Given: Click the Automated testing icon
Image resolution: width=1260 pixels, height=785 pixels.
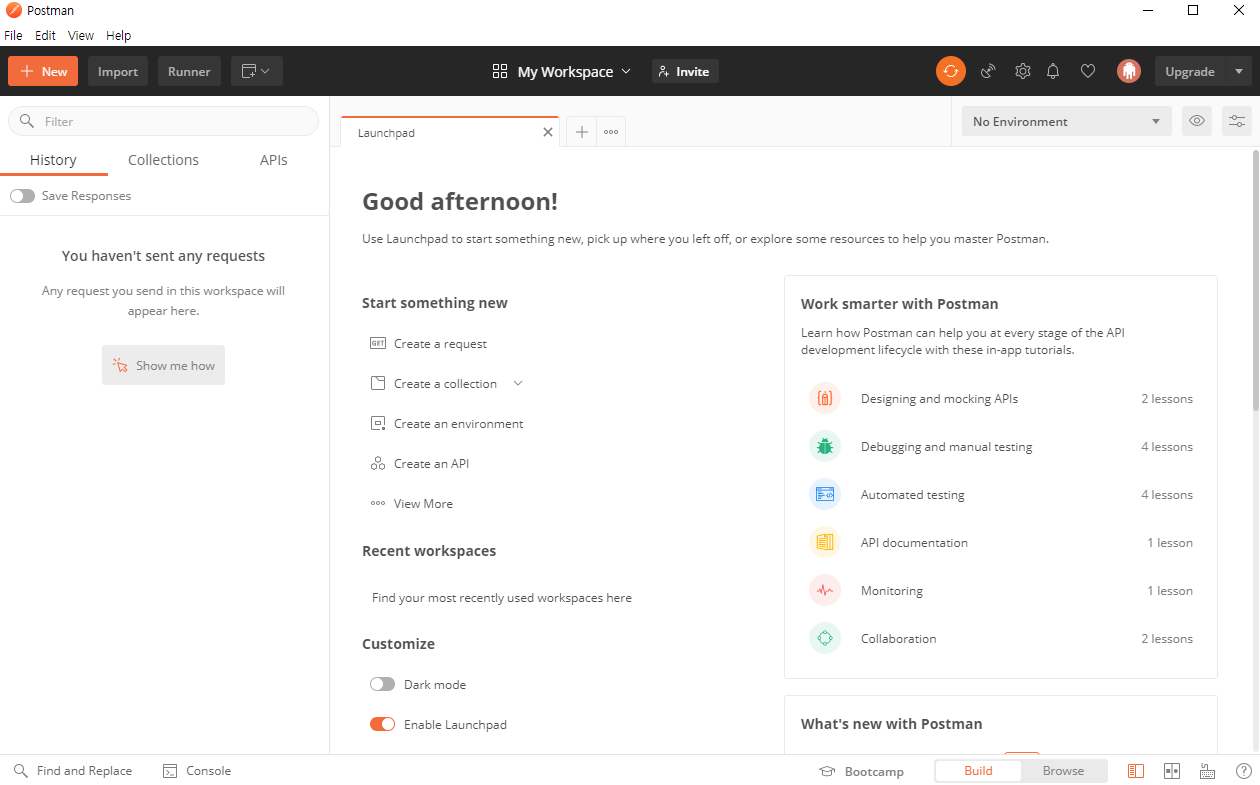Looking at the screenshot, I should point(825,494).
